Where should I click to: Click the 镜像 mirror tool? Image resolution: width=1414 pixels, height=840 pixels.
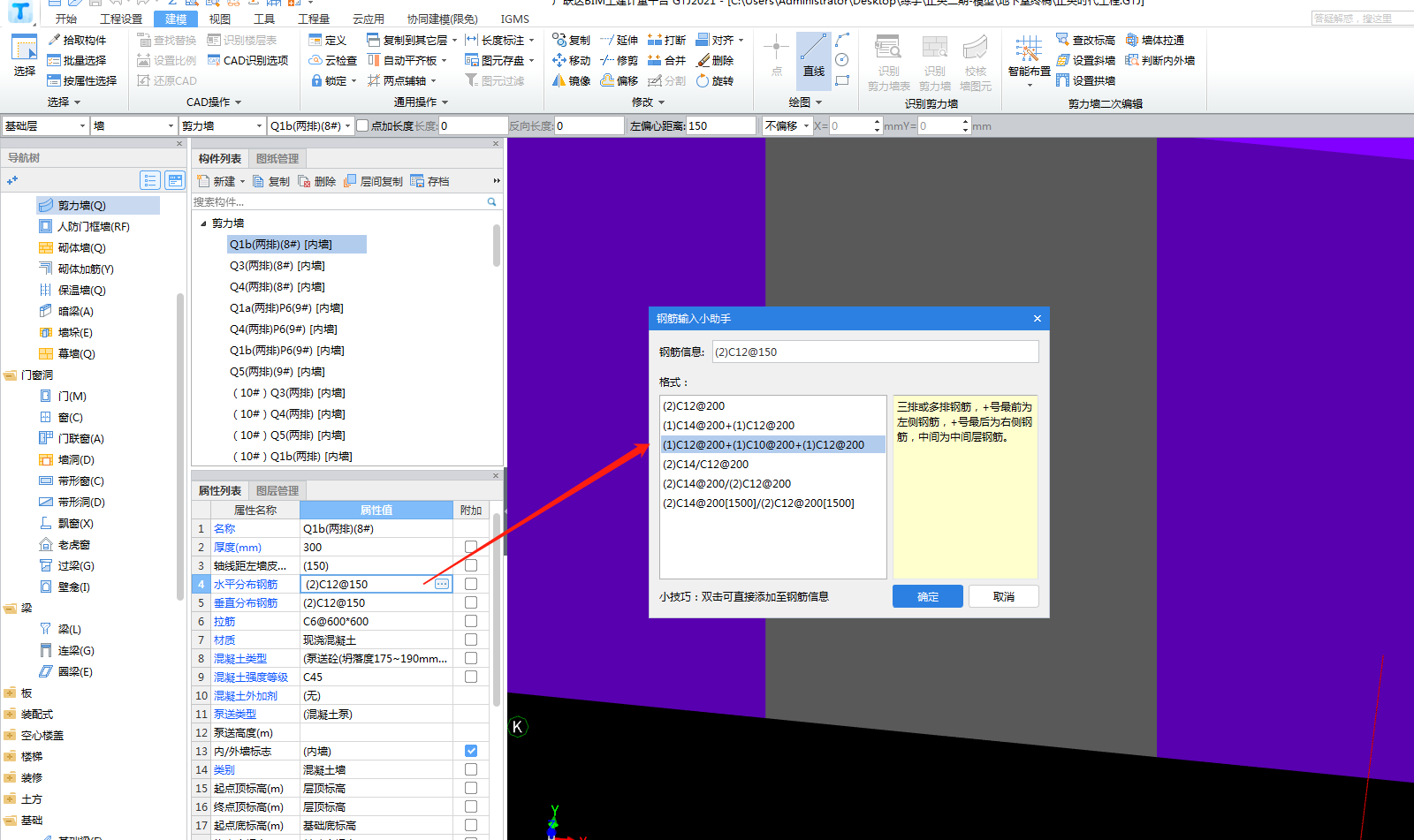tap(571, 80)
